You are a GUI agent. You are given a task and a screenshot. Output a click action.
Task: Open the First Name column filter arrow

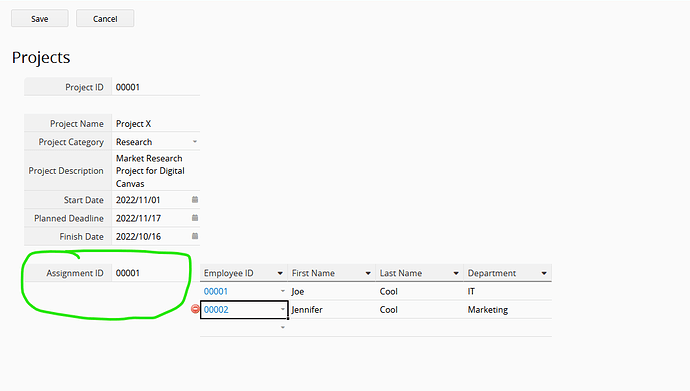pos(368,273)
